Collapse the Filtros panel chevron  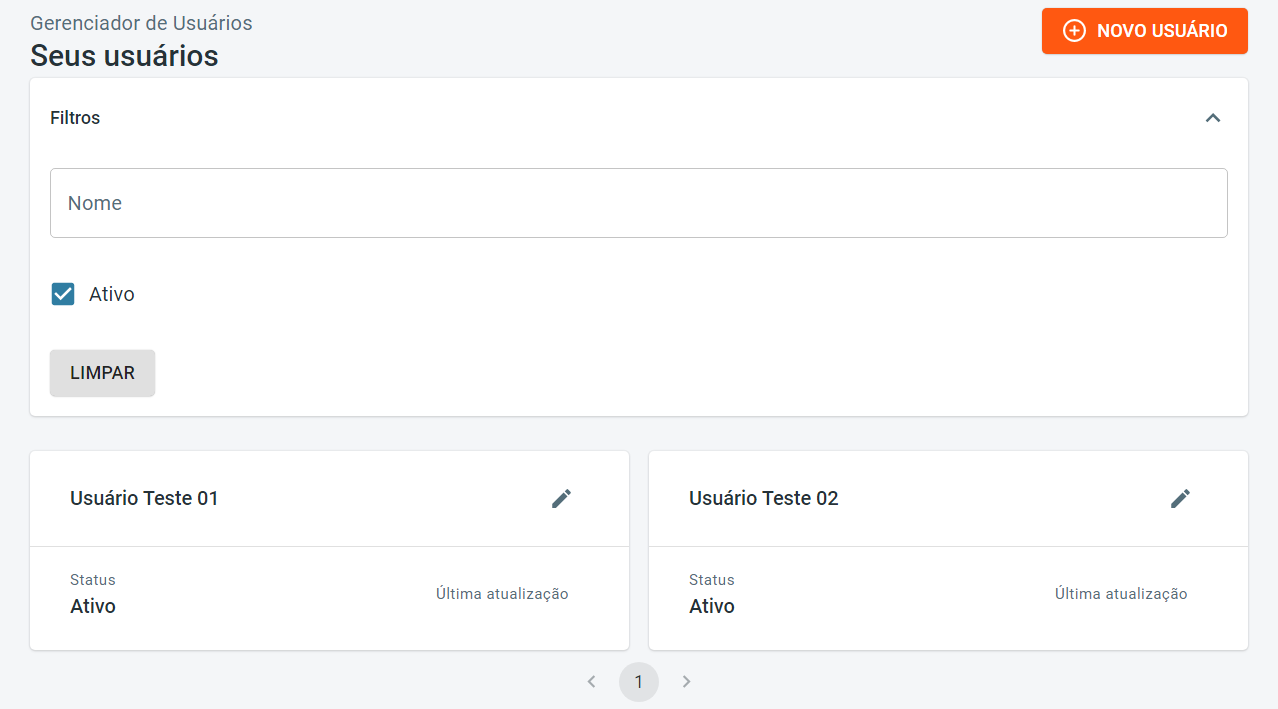coord(1212,118)
